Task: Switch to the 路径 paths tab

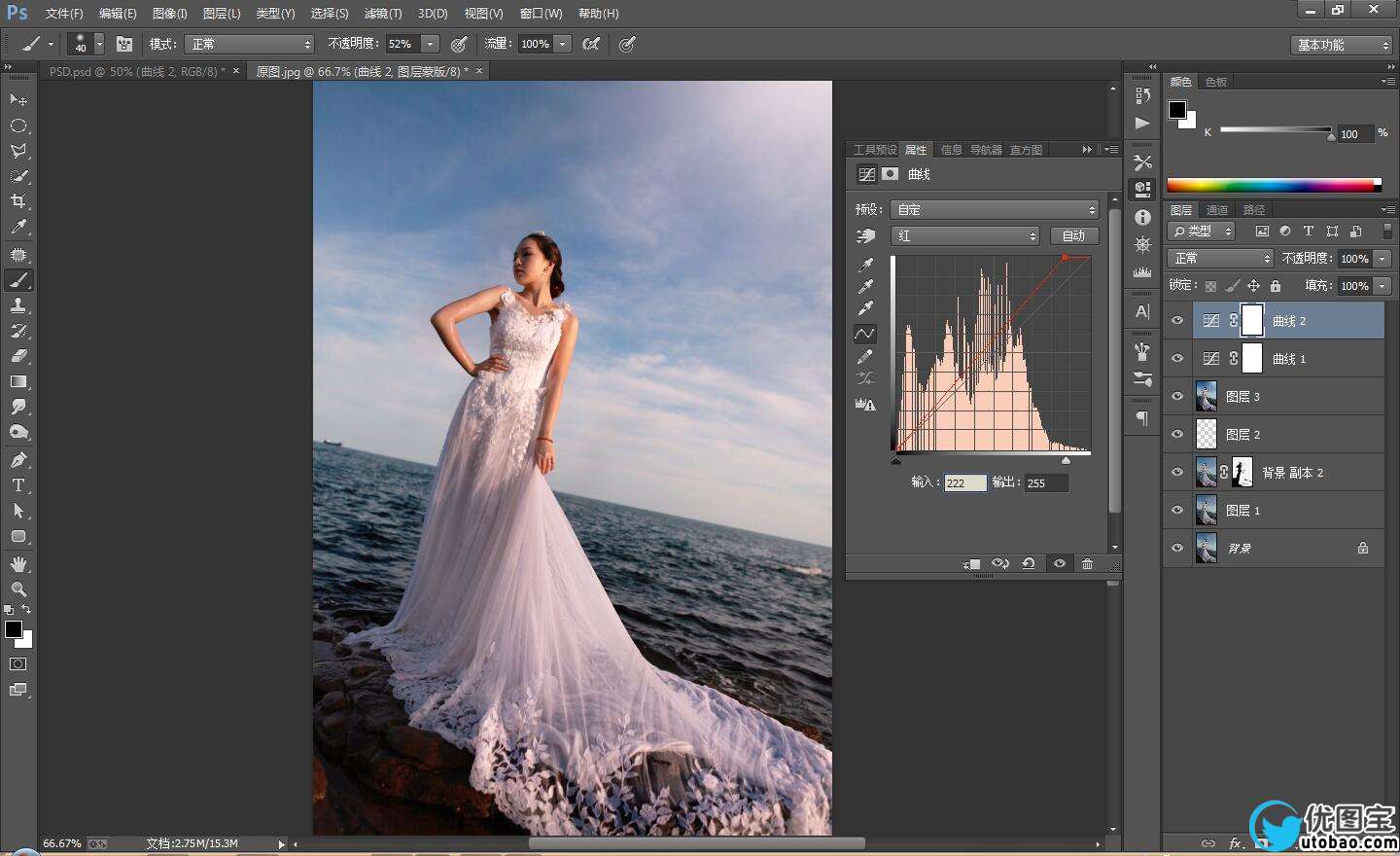Action: coord(1254,210)
